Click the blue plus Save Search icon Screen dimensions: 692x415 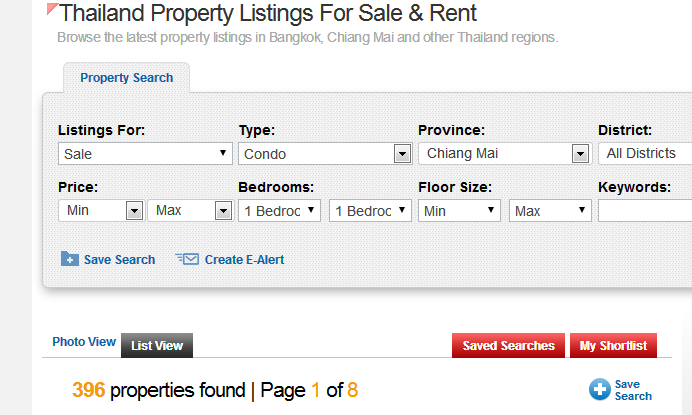600,389
